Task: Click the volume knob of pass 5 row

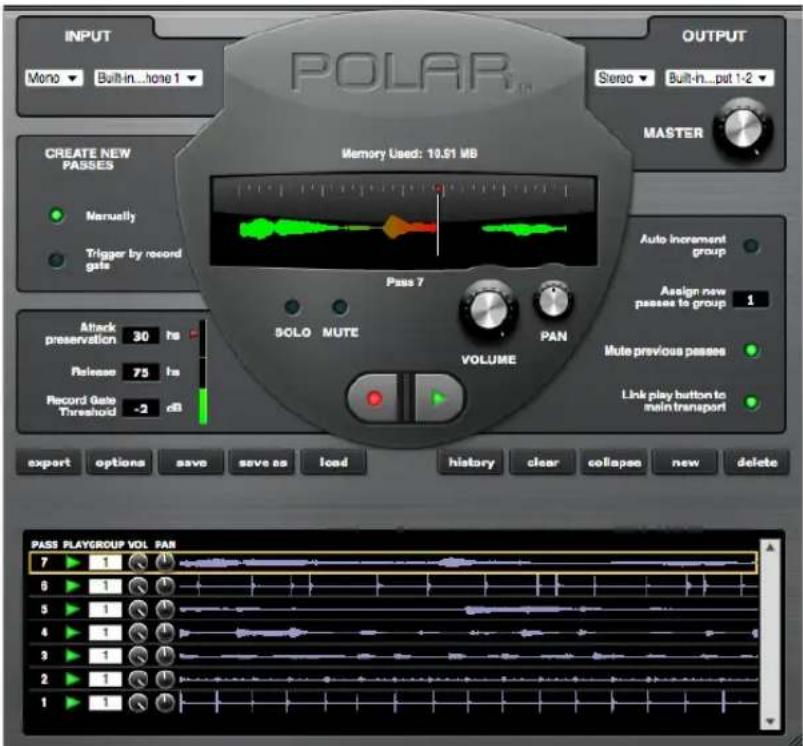Action: 138,609
